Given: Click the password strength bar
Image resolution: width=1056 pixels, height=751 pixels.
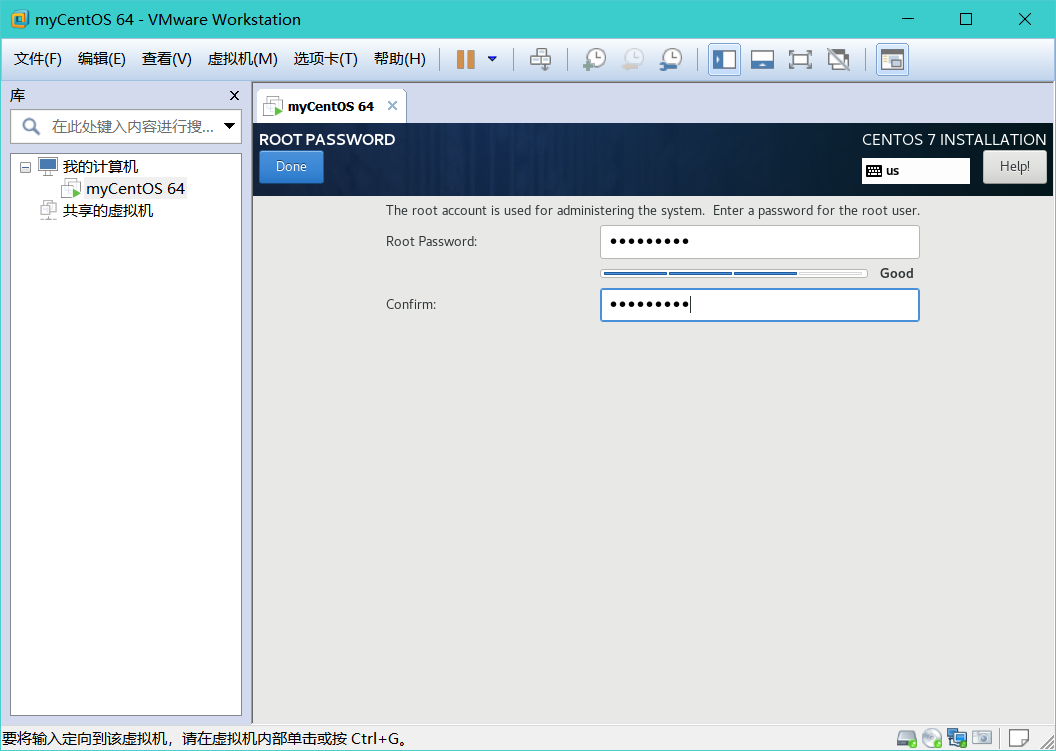Looking at the screenshot, I should [x=733, y=273].
